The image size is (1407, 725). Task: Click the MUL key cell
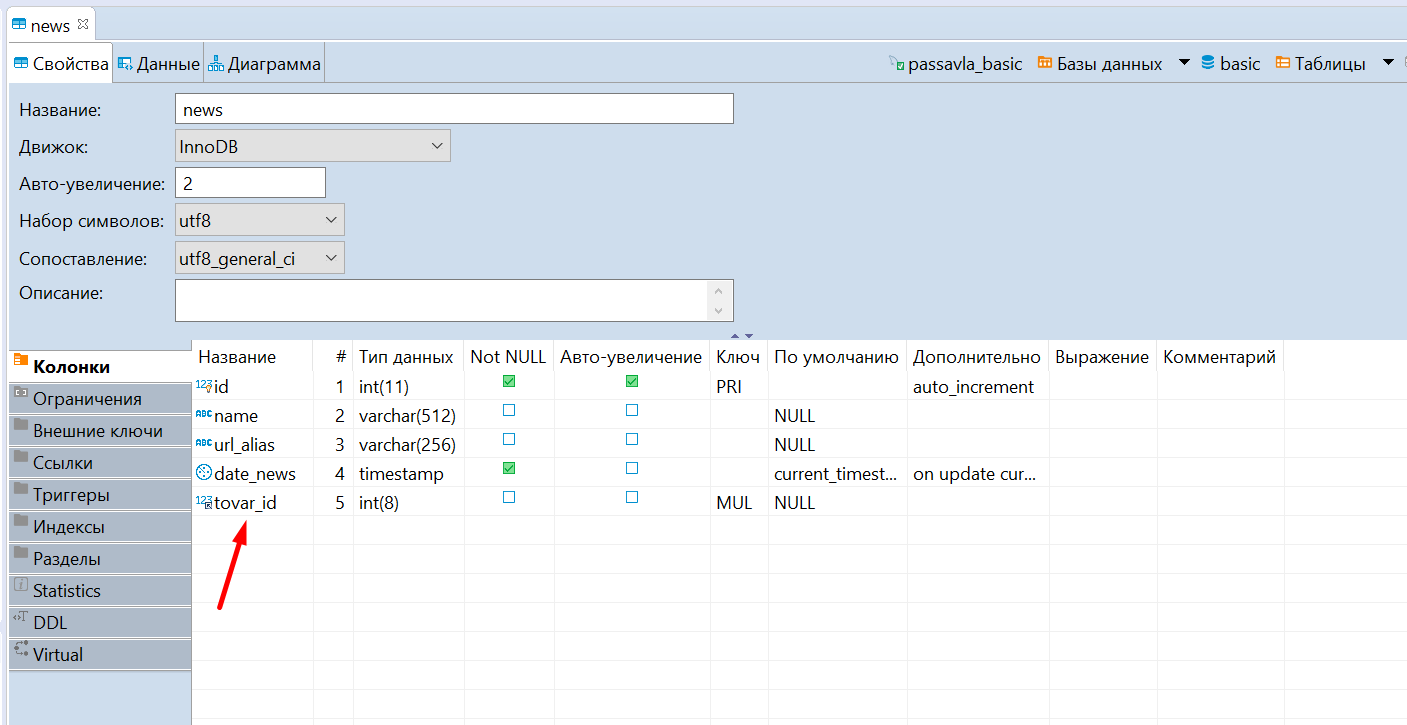(x=739, y=502)
